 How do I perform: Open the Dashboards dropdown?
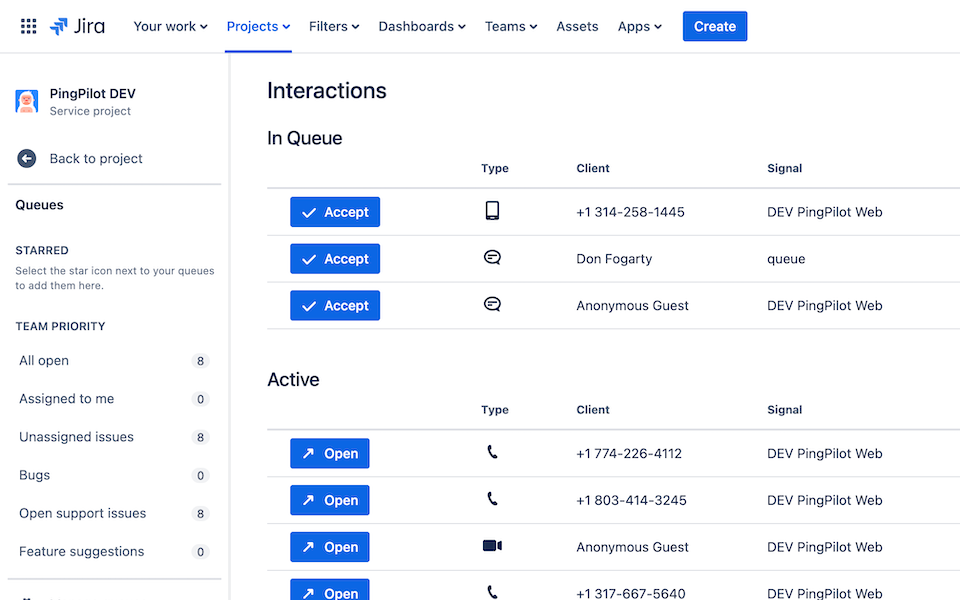click(x=422, y=26)
